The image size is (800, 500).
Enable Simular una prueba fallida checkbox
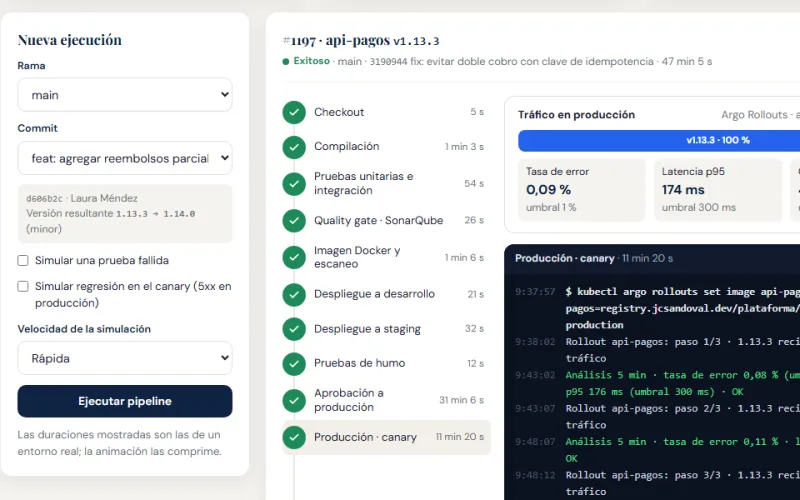coord(23,261)
